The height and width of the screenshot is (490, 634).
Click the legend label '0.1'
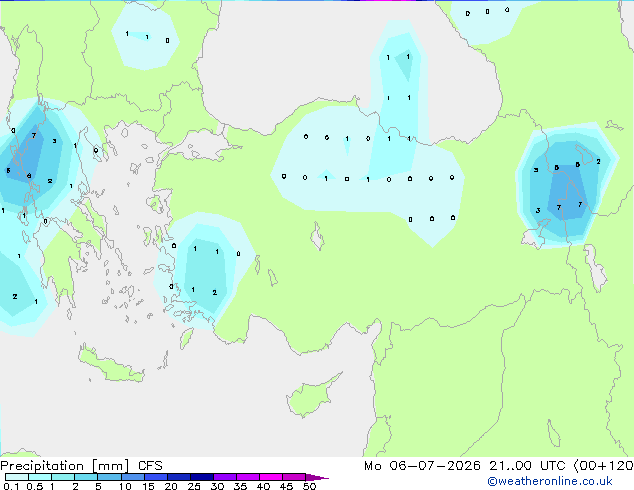11,486
